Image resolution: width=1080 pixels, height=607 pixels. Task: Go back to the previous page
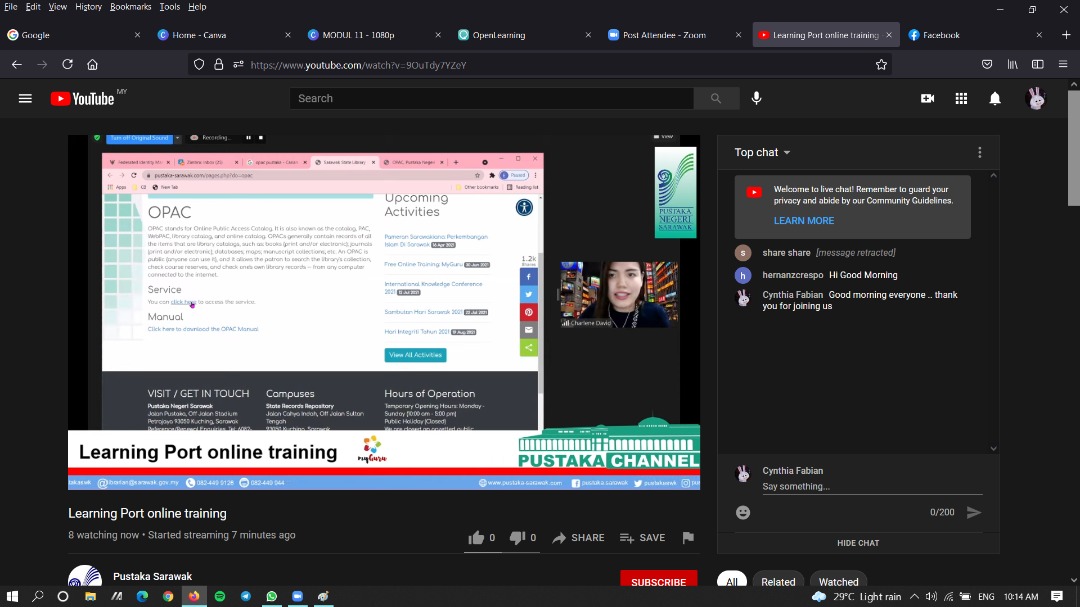(17, 64)
